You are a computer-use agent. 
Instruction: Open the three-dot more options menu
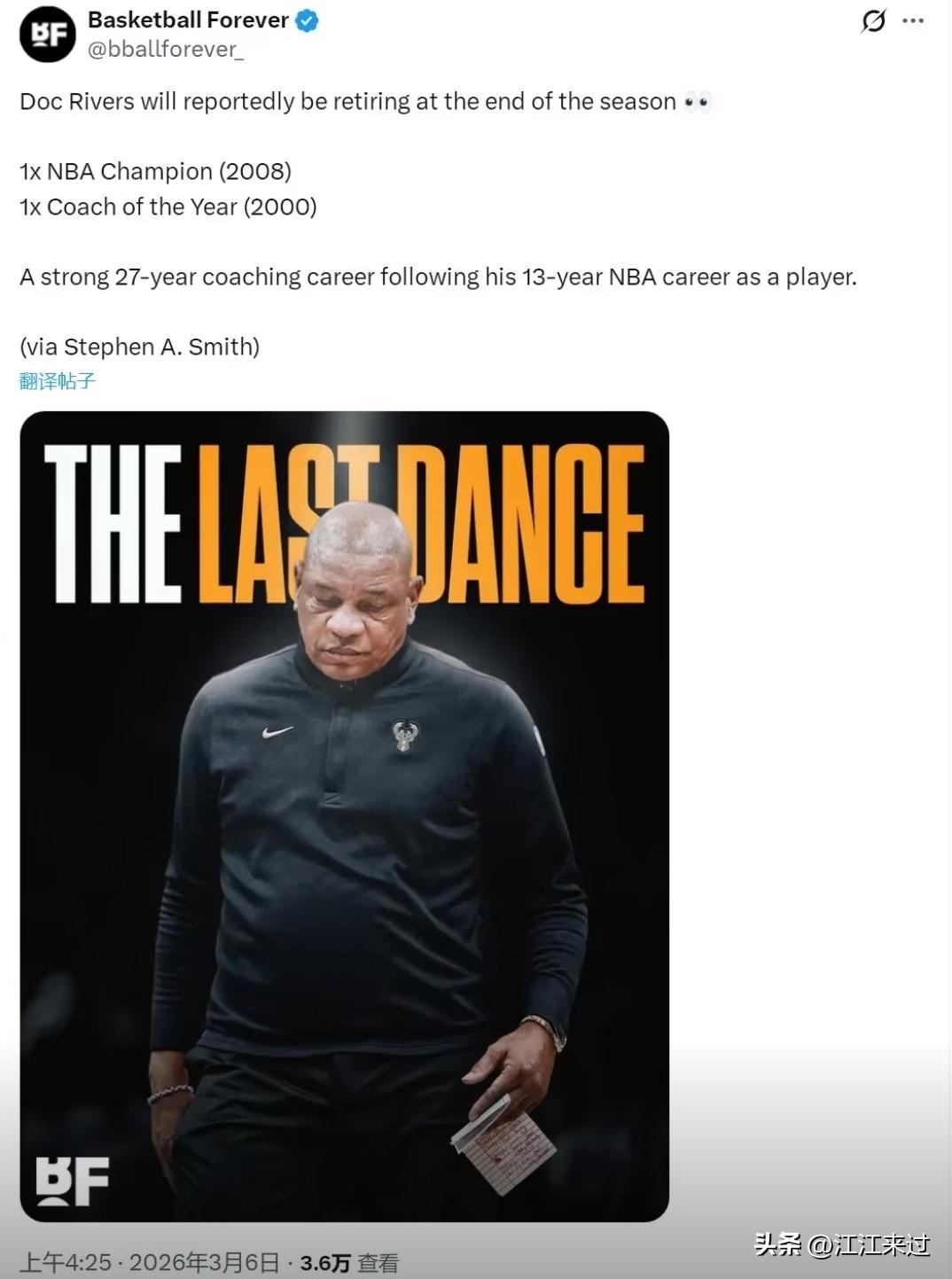click(913, 20)
